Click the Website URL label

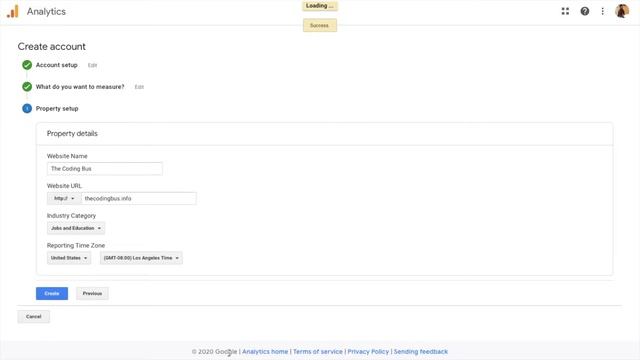[x=64, y=186]
